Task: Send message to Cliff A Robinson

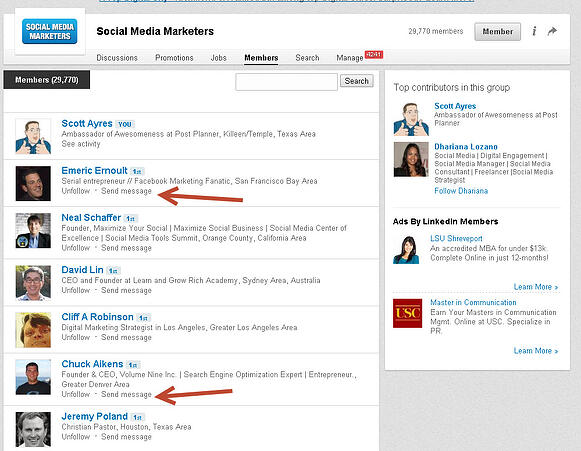Action: [126, 337]
